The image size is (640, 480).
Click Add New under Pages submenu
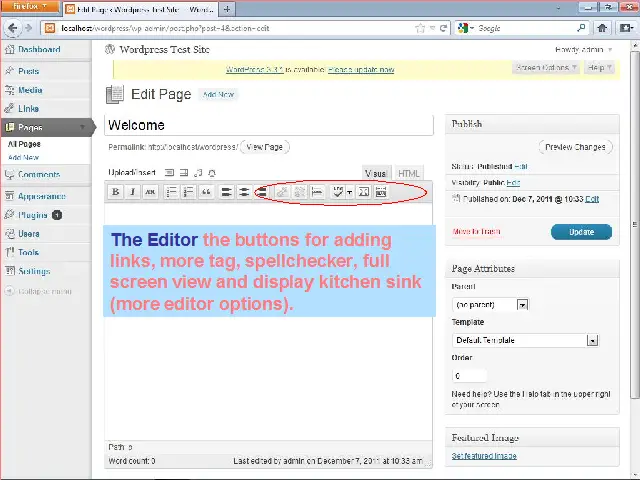tap(23, 158)
